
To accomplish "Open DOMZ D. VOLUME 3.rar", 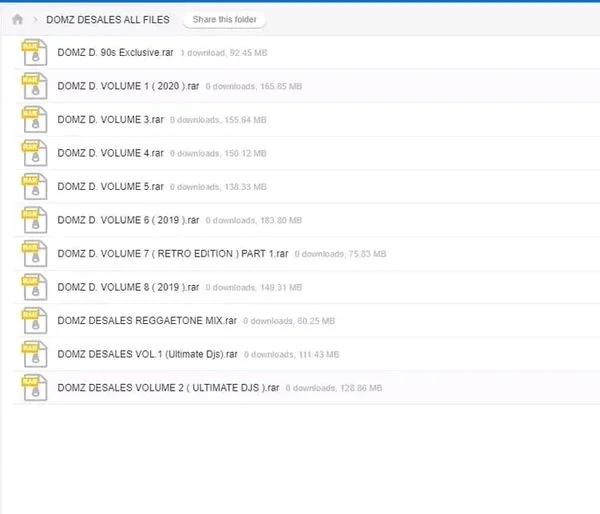I will pos(111,119).
